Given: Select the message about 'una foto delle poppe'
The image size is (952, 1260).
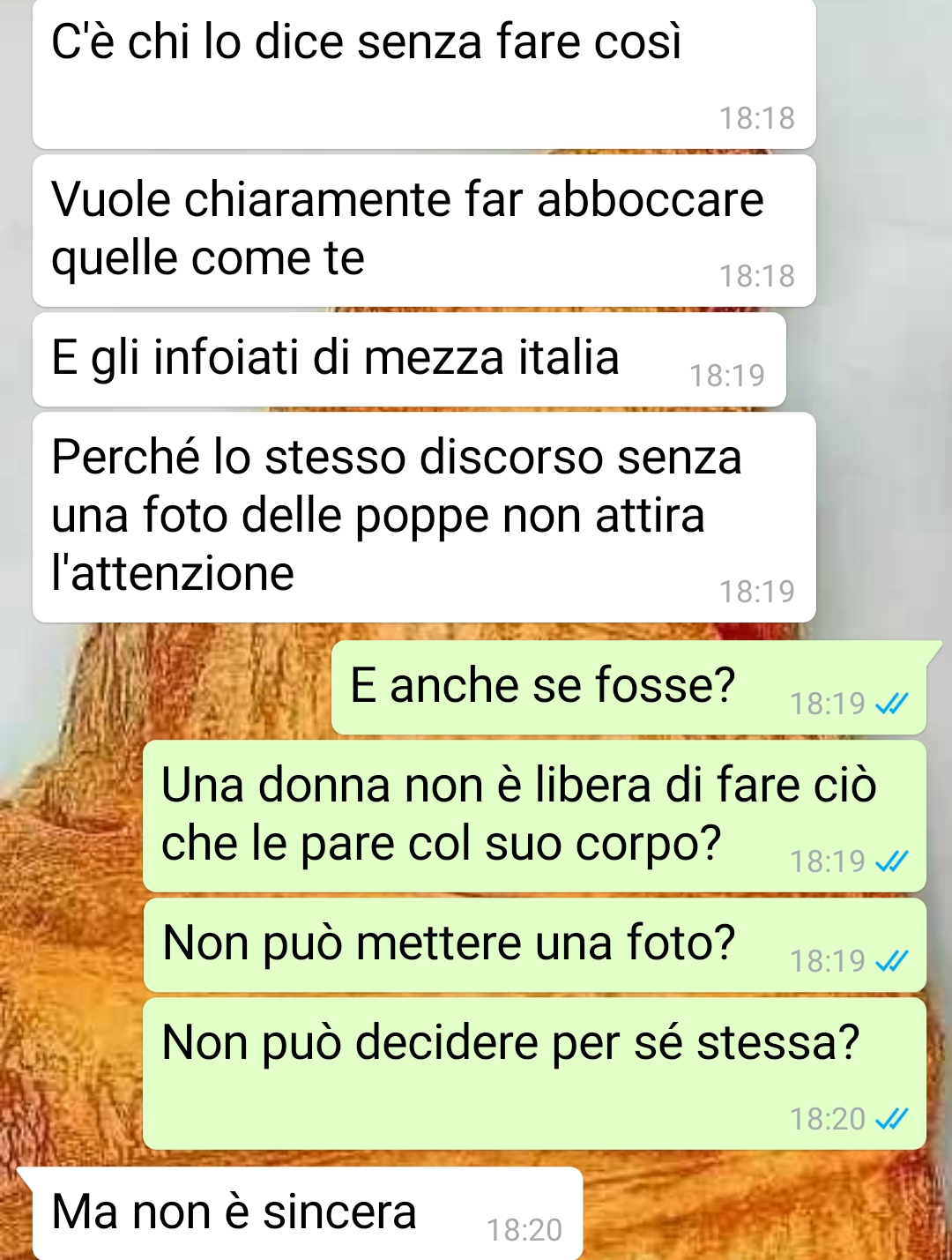Looking at the screenshot, I should (x=424, y=518).
